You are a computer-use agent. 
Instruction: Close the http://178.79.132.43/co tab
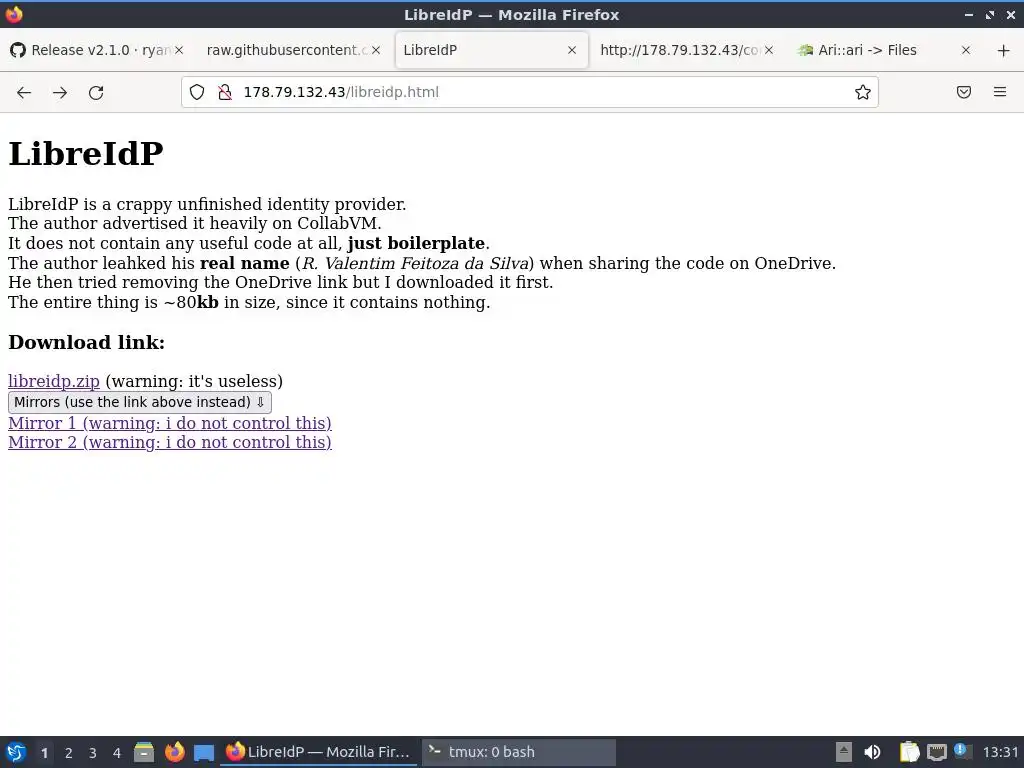pyautogui.click(x=769, y=50)
